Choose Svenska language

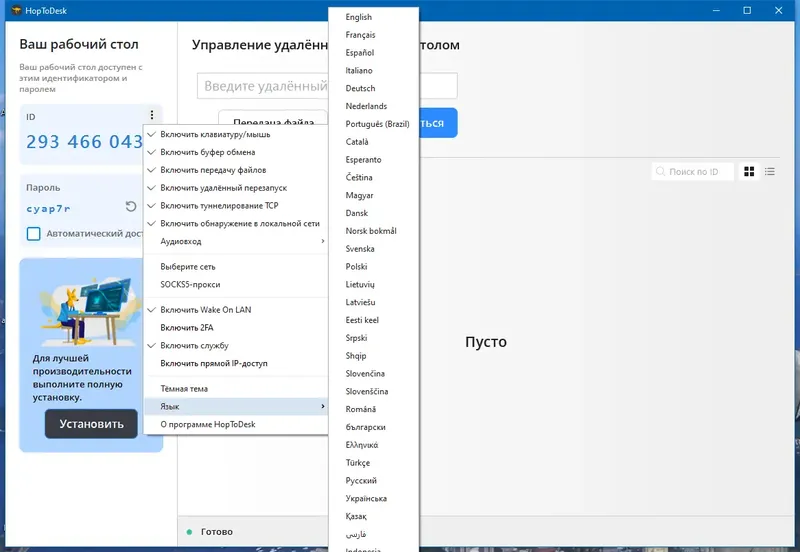(373, 249)
